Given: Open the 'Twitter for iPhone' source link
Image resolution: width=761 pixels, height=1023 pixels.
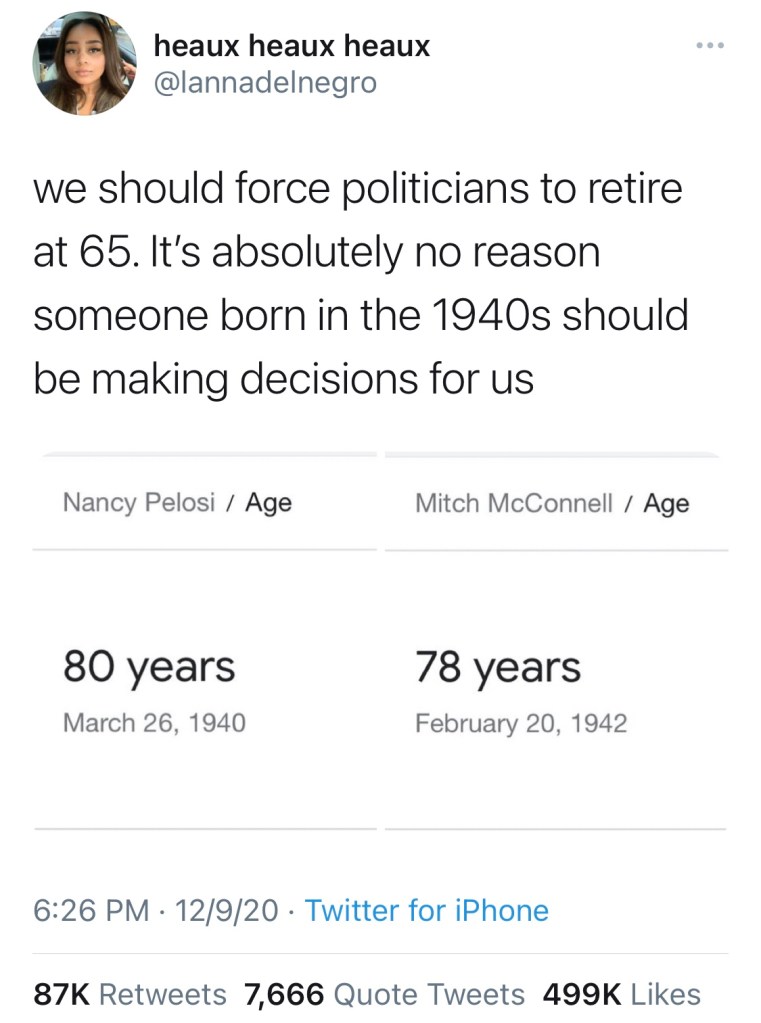Looking at the screenshot, I should coord(426,911).
